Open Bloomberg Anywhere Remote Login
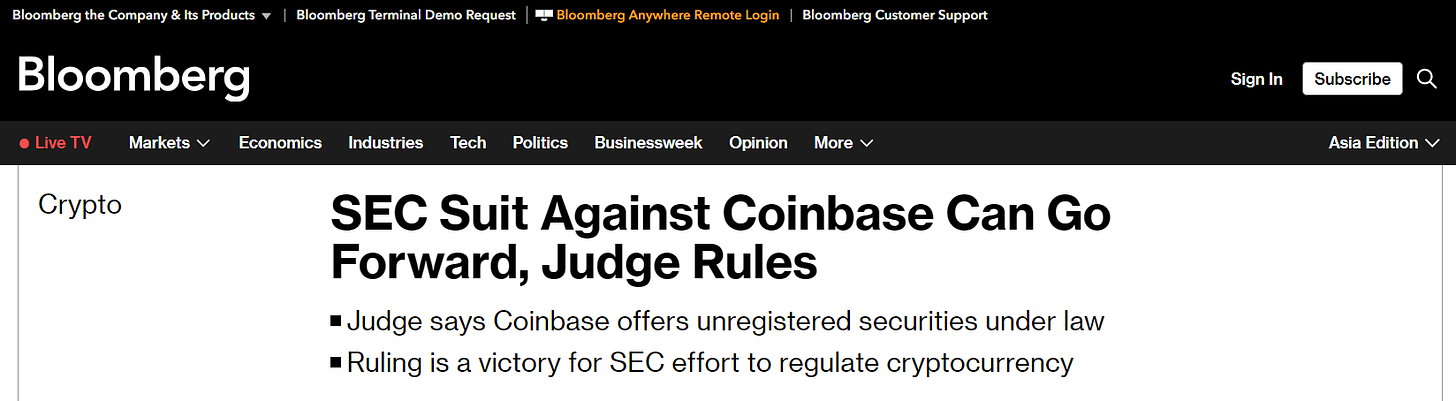The image size is (1456, 401). [667, 15]
